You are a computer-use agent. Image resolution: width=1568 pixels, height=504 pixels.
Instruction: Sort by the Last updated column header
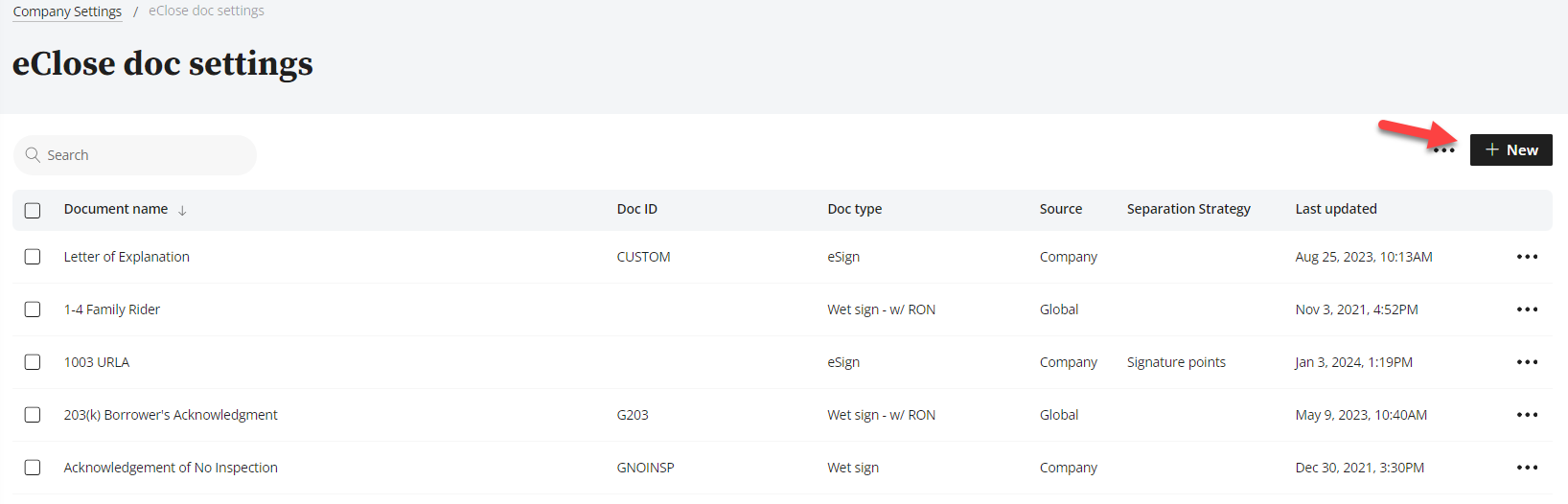pyautogui.click(x=1335, y=209)
